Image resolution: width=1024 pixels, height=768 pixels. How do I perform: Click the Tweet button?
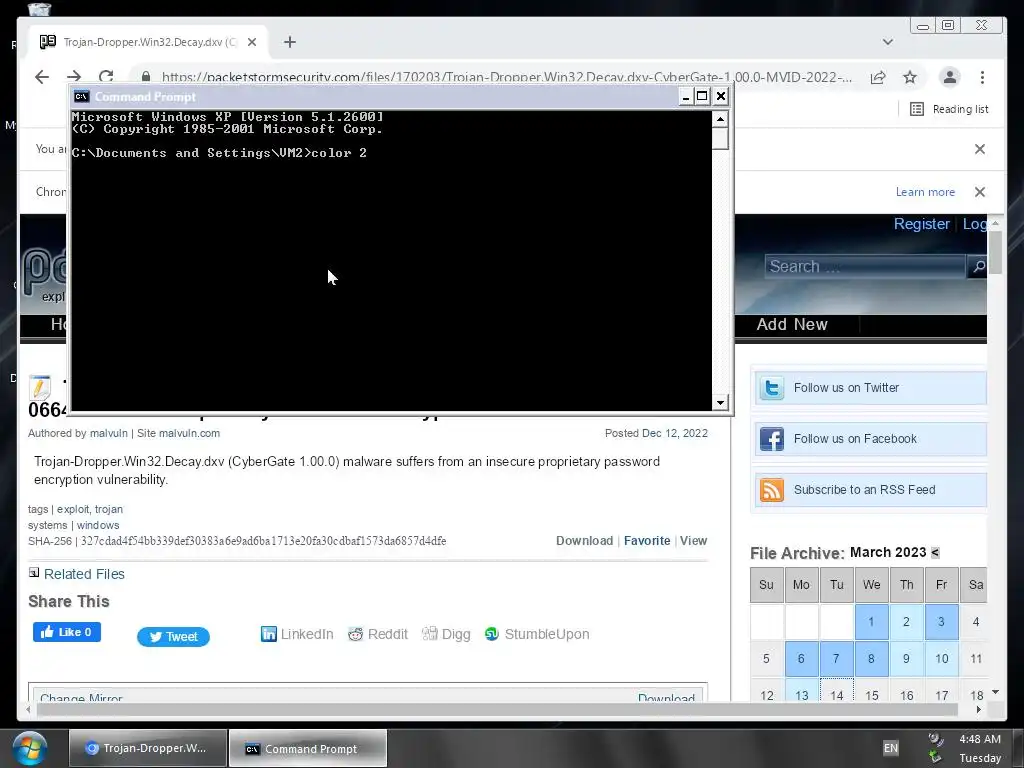click(x=173, y=637)
